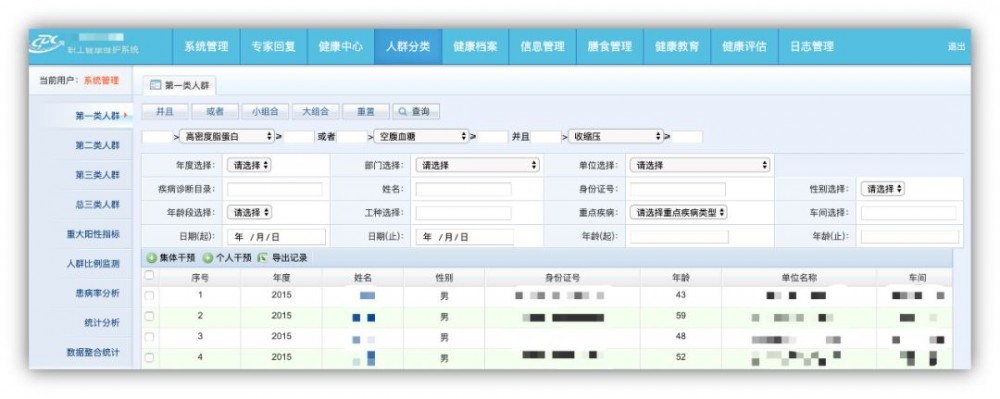This screenshot has width=1000, height=399.
Task: Check the checkbox for row 3
Action: [x=149, y=337]
